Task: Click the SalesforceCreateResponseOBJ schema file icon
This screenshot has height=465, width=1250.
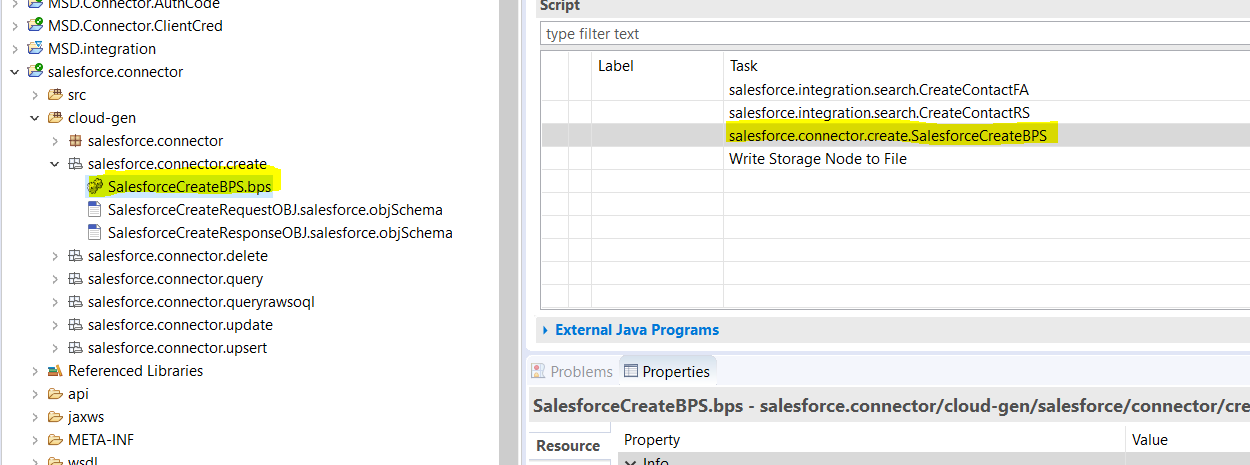Action: click(96, 232)
